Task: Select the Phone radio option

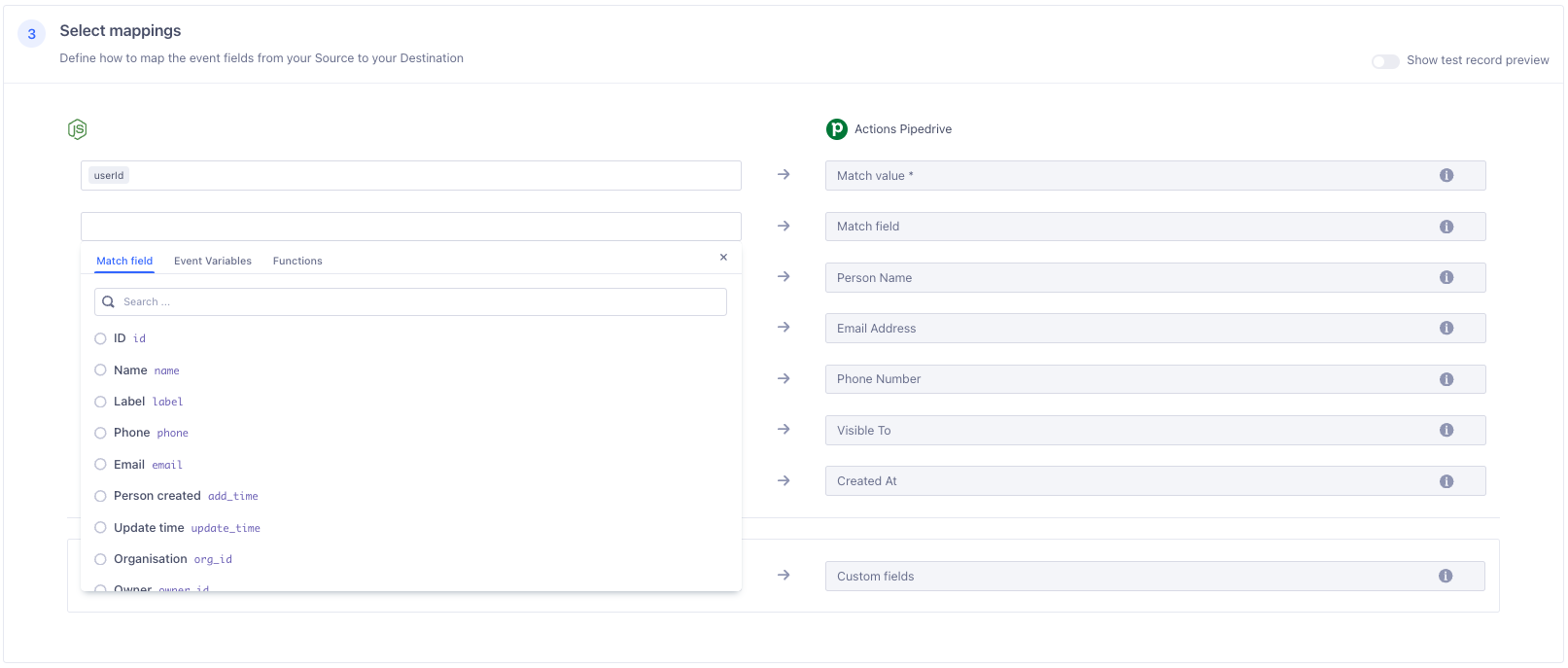Action: 100,434
